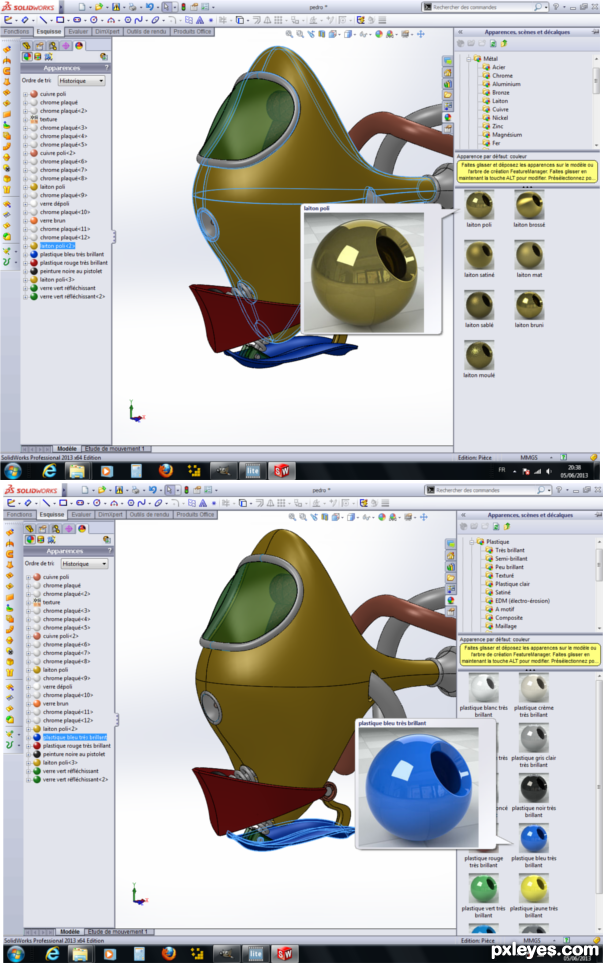Select the Circle sketch tool in upper window
Viewport: 603px width, 963px height.
coord(93,20)
